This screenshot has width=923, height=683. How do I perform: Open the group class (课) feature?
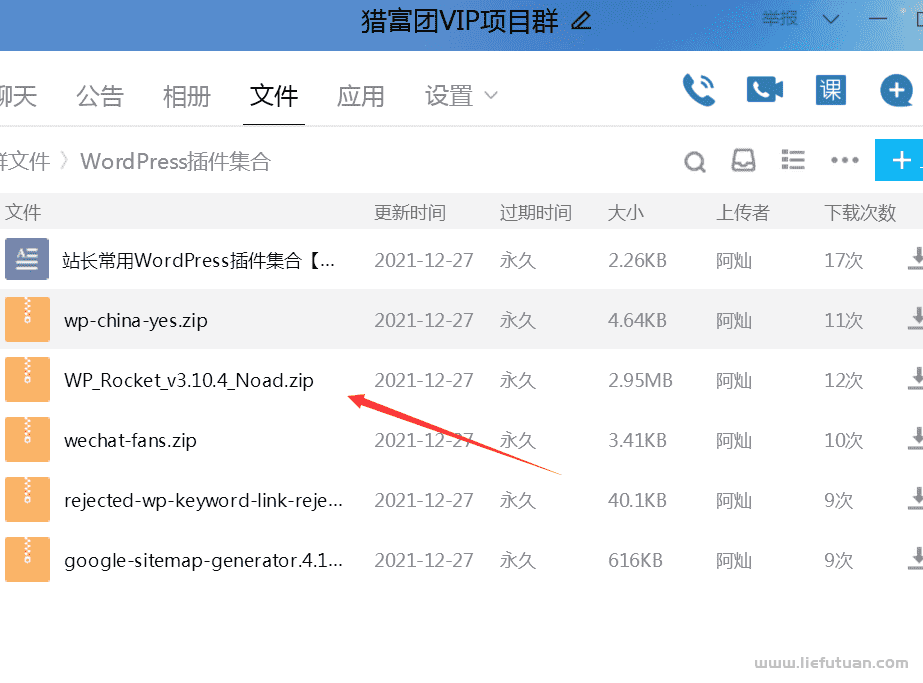pyautogui.click(x=831, y=90)
